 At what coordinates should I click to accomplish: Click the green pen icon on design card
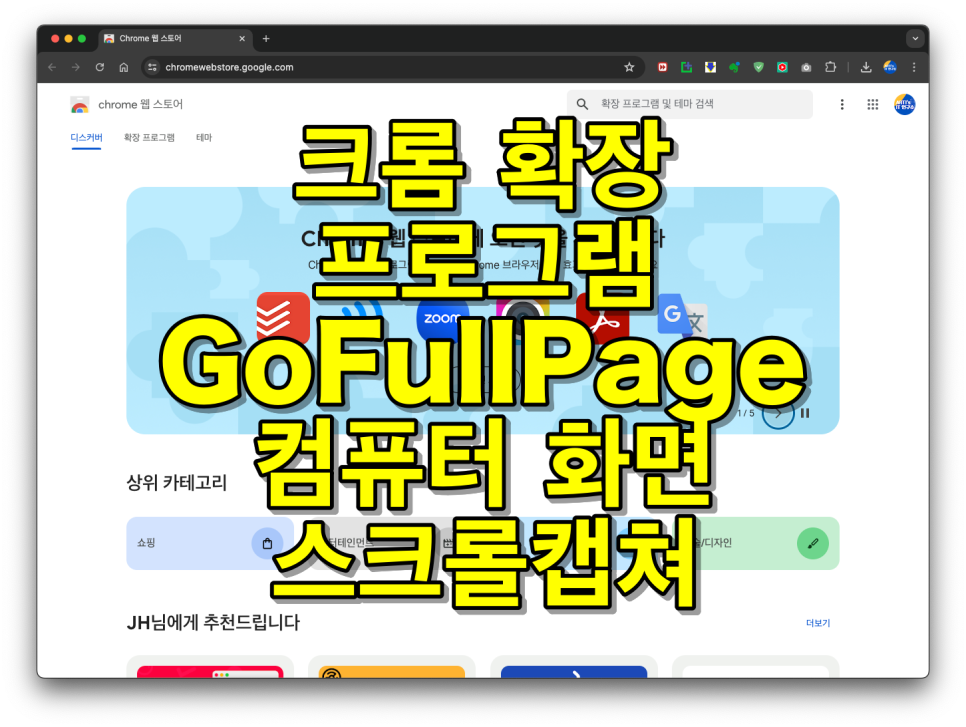click(813, 543)
